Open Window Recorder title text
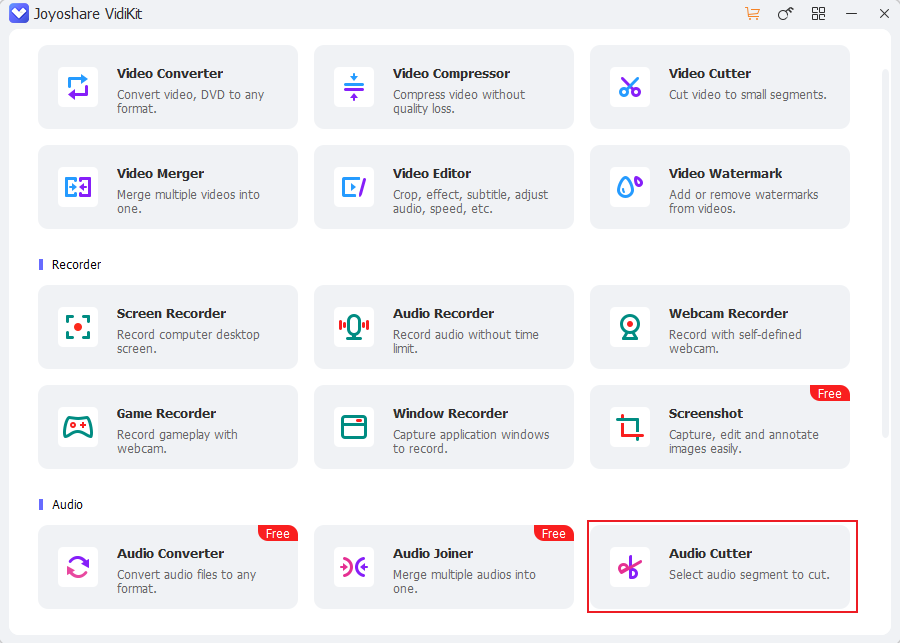This screenshot has width=900, height=643. [x=451, y=413]
